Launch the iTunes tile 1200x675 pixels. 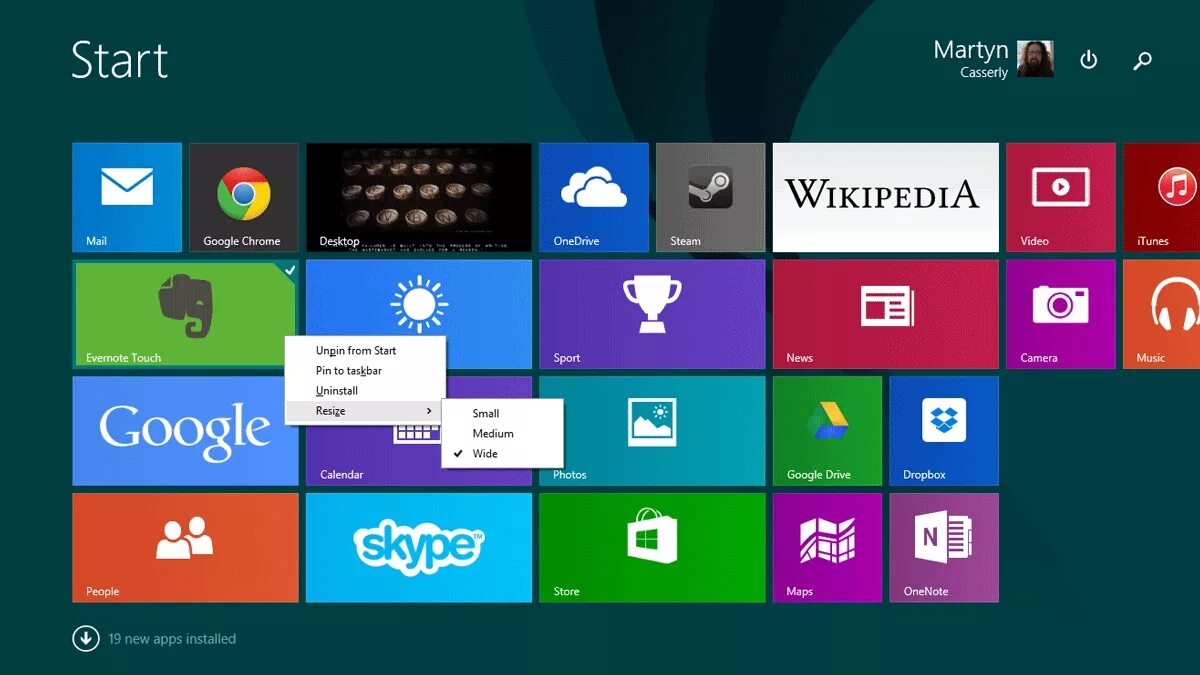click(x=1162, y=197)
